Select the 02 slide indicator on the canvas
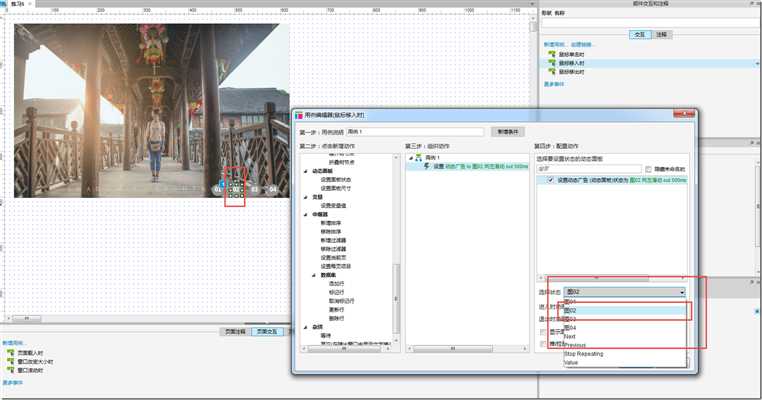762x400 pixels. point(236,189)
